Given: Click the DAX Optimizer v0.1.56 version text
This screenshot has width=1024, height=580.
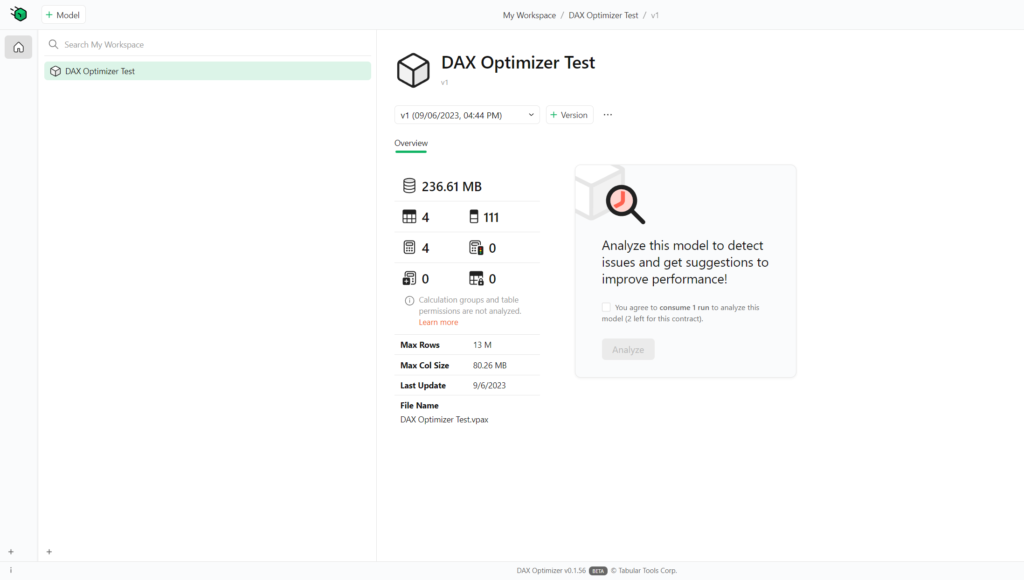Looking at the screenshot, I should (551, 570).
